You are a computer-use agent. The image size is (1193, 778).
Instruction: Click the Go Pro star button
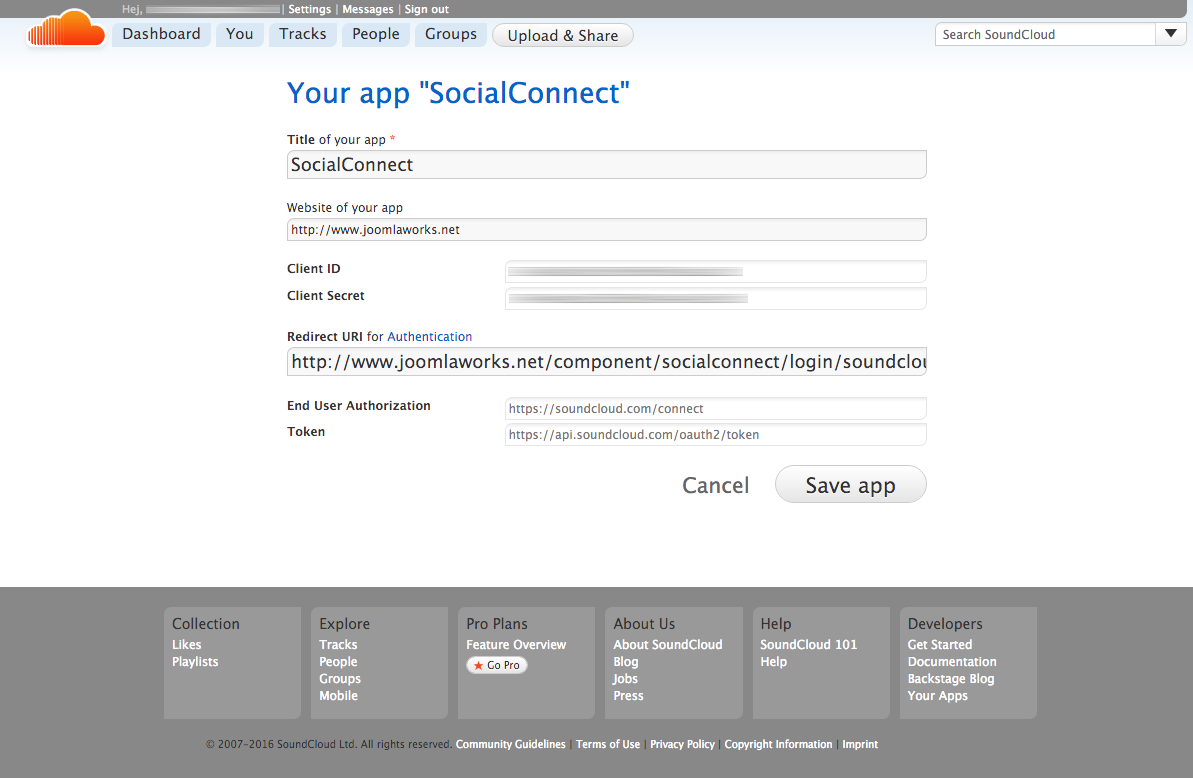tap(497, 665)
